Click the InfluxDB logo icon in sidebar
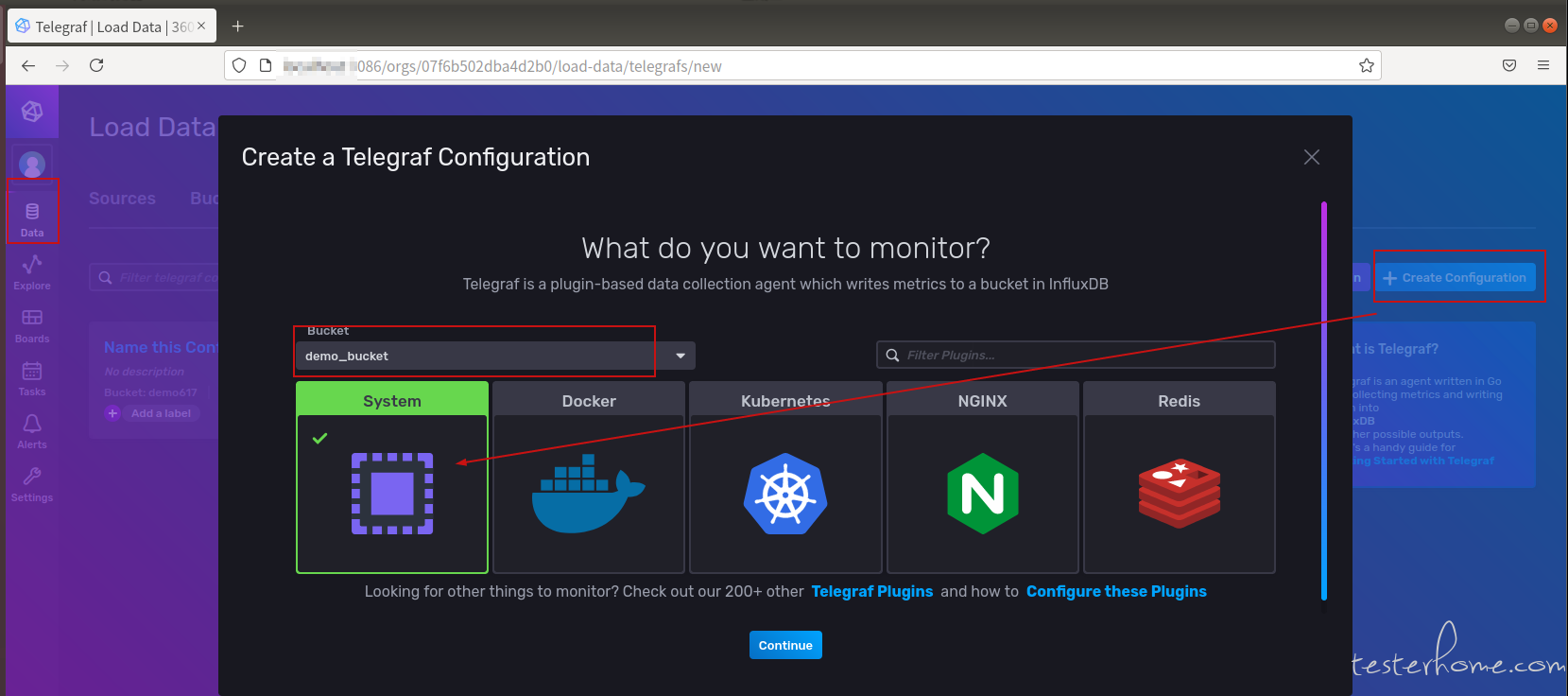This screenshot has width=1568, height=696. pyautogui.click(x=32, y=112)
